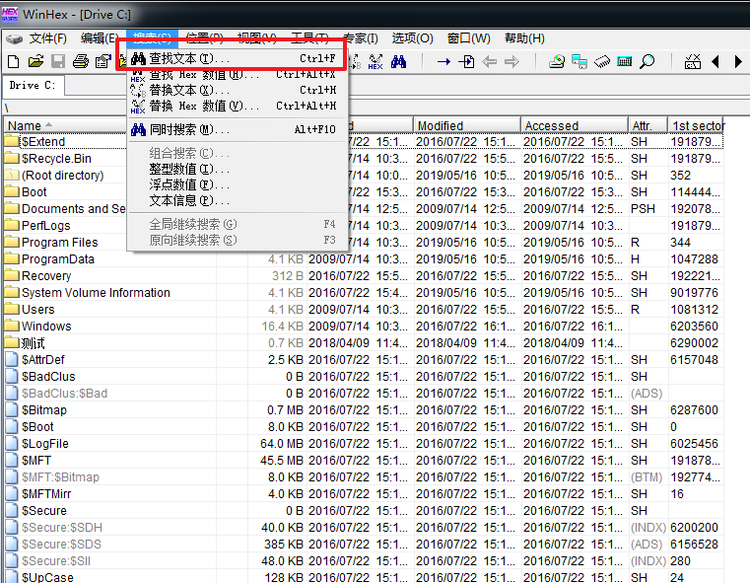This screenshot has height=583, width=750.
Task: Select the System Volume Information folder
Action: tap(96, 292)
